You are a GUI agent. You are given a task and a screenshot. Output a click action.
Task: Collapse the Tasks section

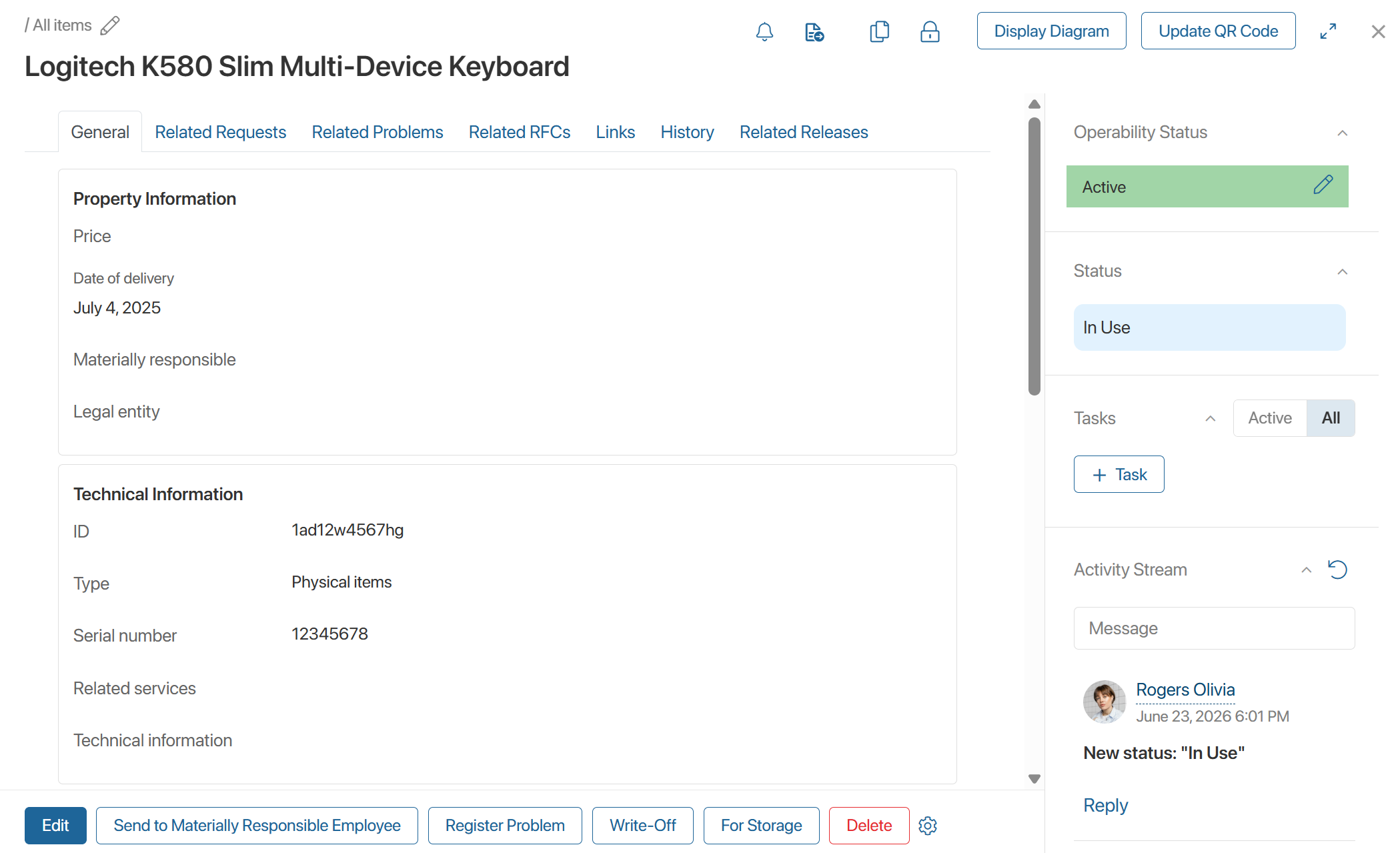click(1211, 418)
